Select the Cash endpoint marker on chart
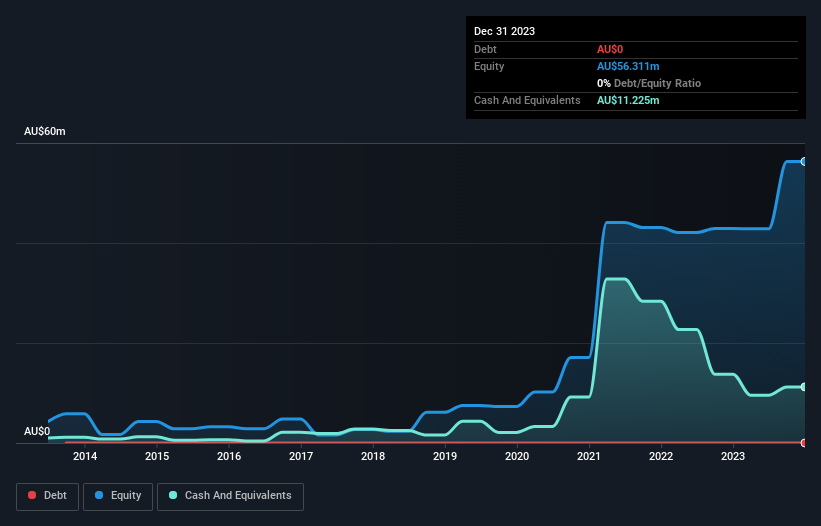Viewport: 821px width, 526px height. 804,387
